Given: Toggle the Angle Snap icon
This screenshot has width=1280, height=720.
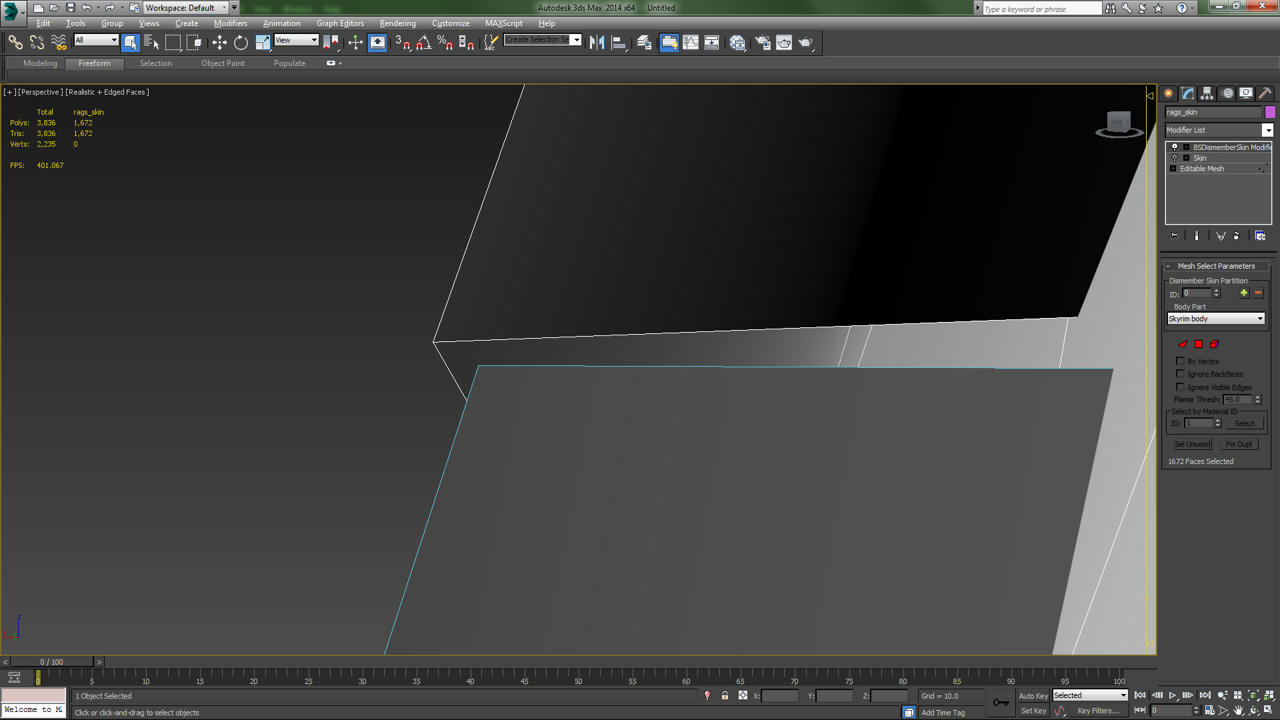Looking at the screenshot, I should (423, 42).
